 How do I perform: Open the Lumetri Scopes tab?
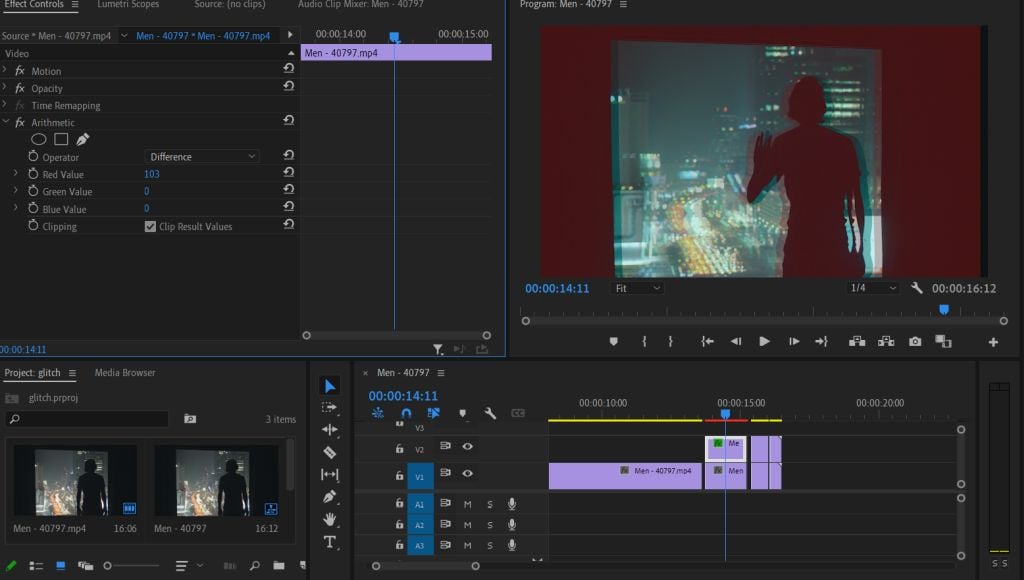coord(128,5)
